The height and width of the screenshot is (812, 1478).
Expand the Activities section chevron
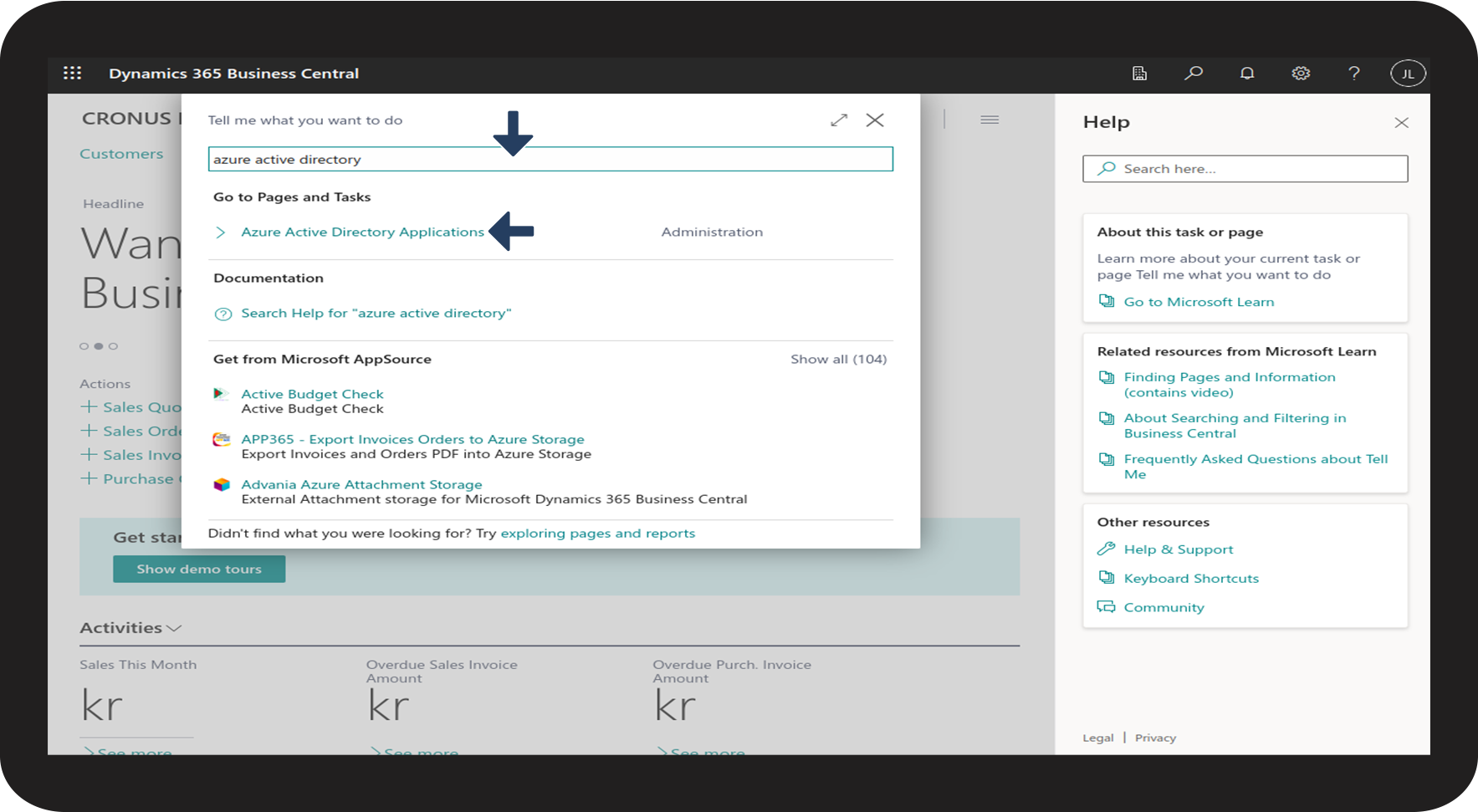[174, 628]
